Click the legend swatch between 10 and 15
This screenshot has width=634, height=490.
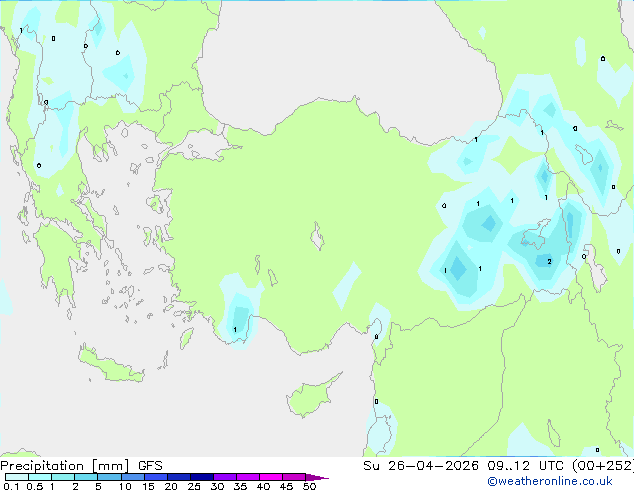(x=133, y=477)
